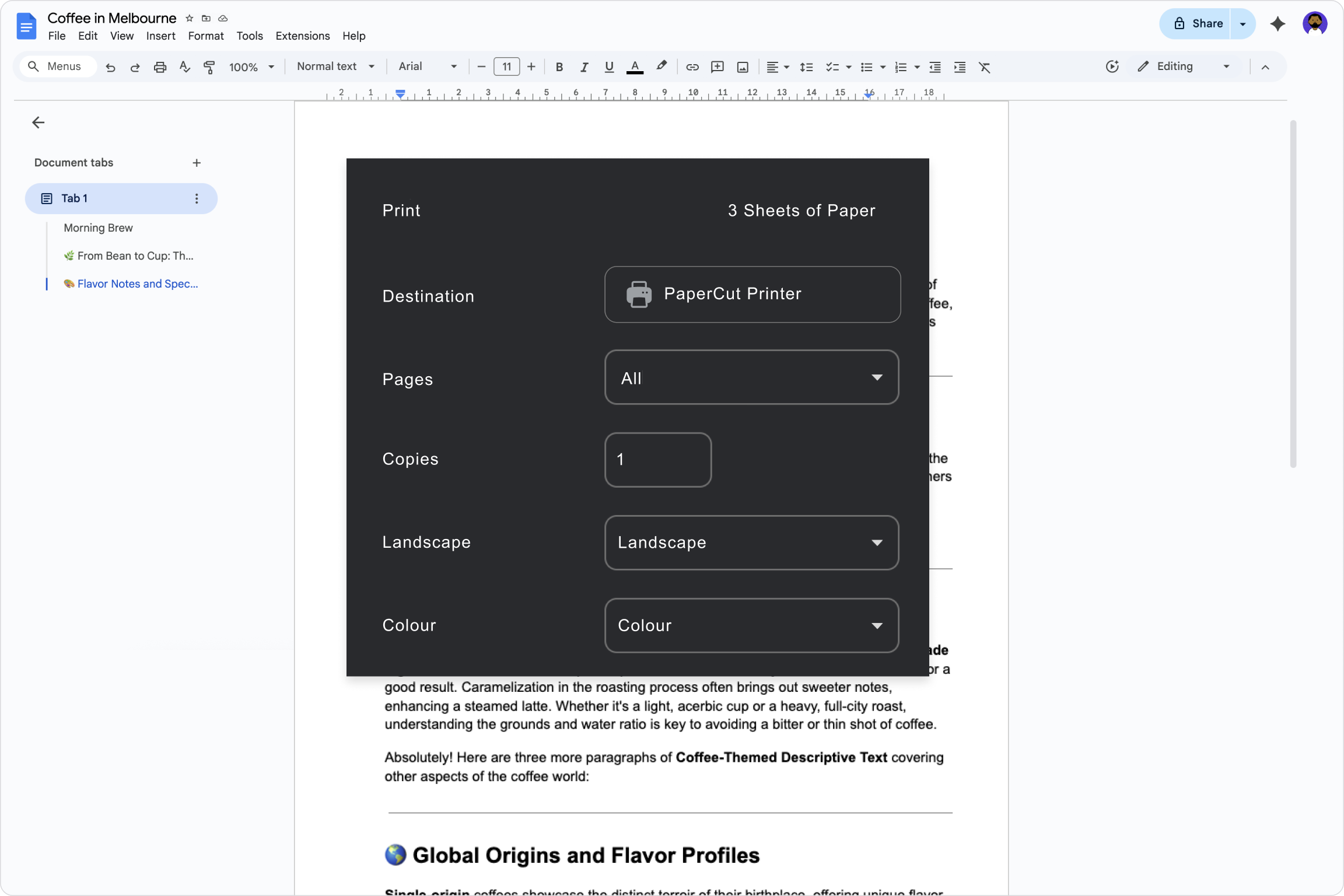Image resolution: width=1344 pixels, height=896 pixels.
Task: Check spelling and grammar
Action: click(184, 66)
